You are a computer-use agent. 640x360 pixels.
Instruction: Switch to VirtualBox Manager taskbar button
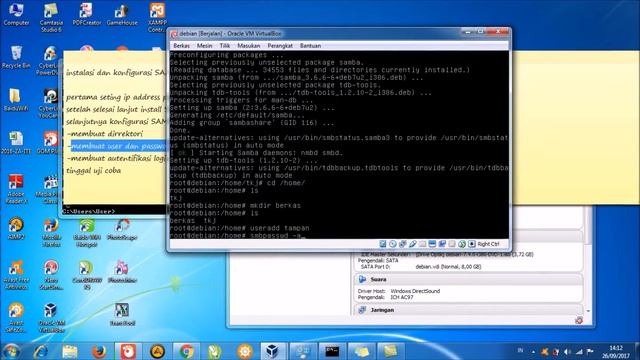[x=272, y=351]
